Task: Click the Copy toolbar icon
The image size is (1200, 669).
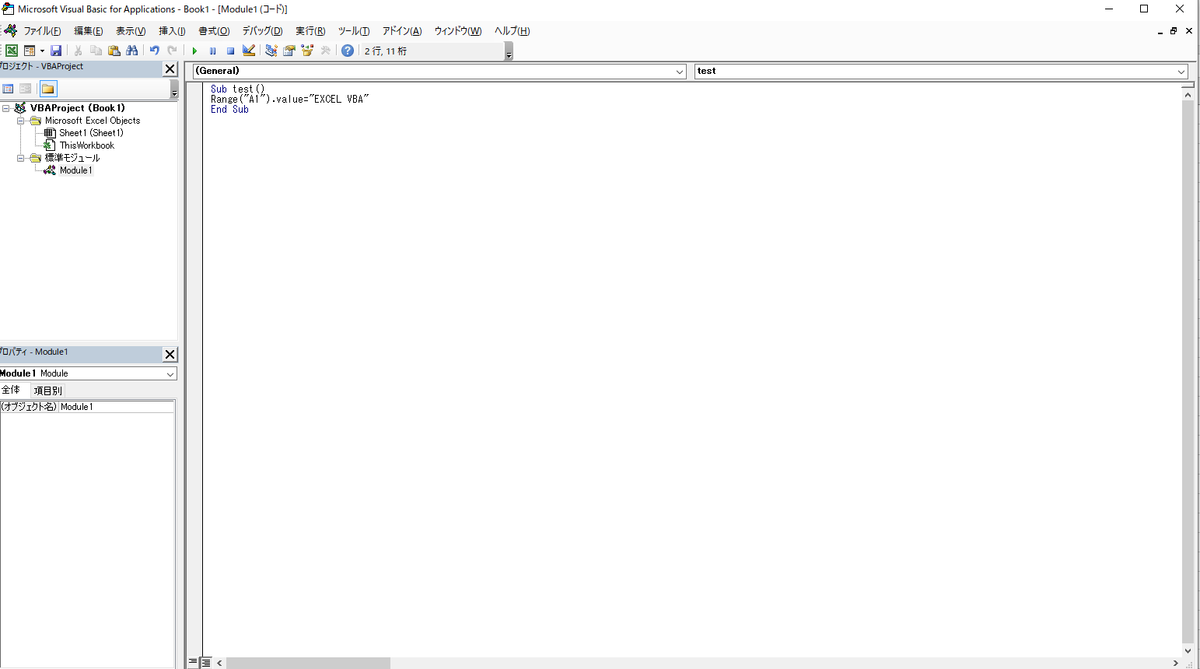Action: [x=96, y=51]
